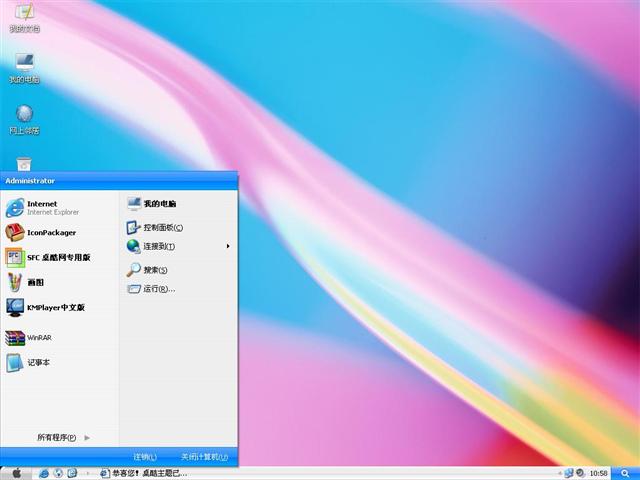Launch WinRAR from start menu
This screenshot has width=640, height=480.
(60, 338)
